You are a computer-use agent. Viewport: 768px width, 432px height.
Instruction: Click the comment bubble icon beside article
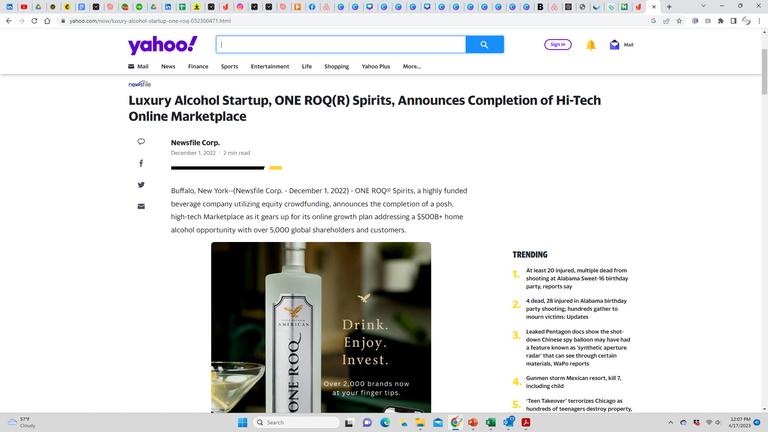click(141, 142)
